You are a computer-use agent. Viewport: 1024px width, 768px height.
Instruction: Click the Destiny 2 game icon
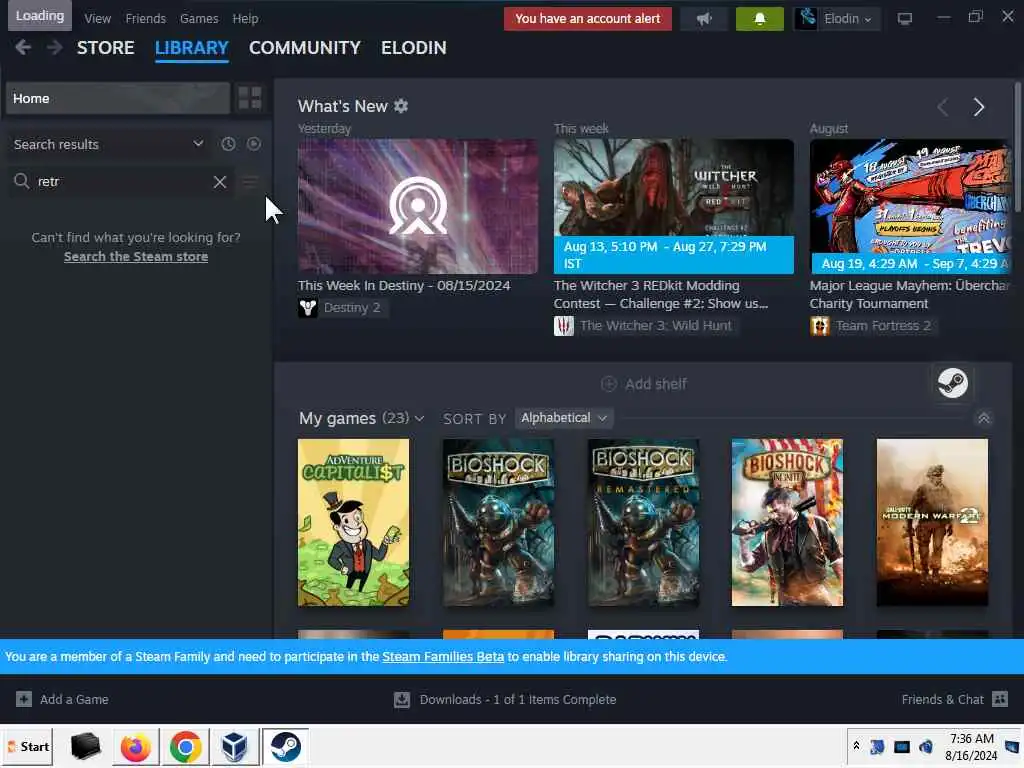[x=308, y=308]
